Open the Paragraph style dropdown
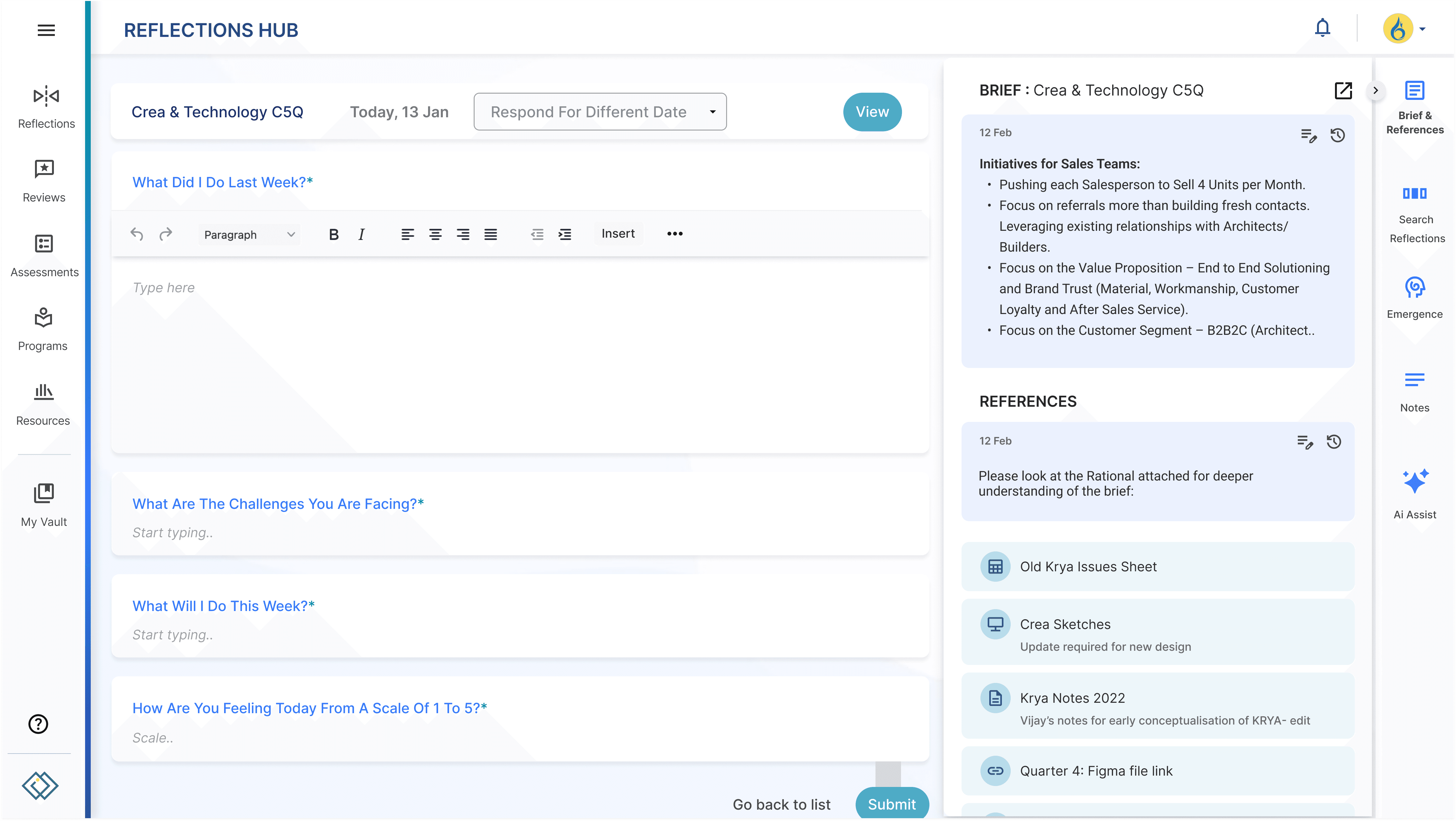The height and width of the screenshot is (821, 1456). click(249, 234)
